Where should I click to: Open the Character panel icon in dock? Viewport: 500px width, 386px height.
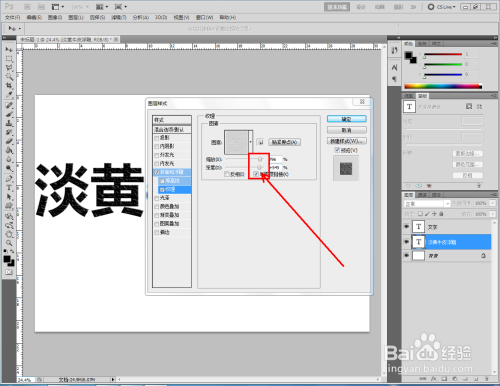395,68
